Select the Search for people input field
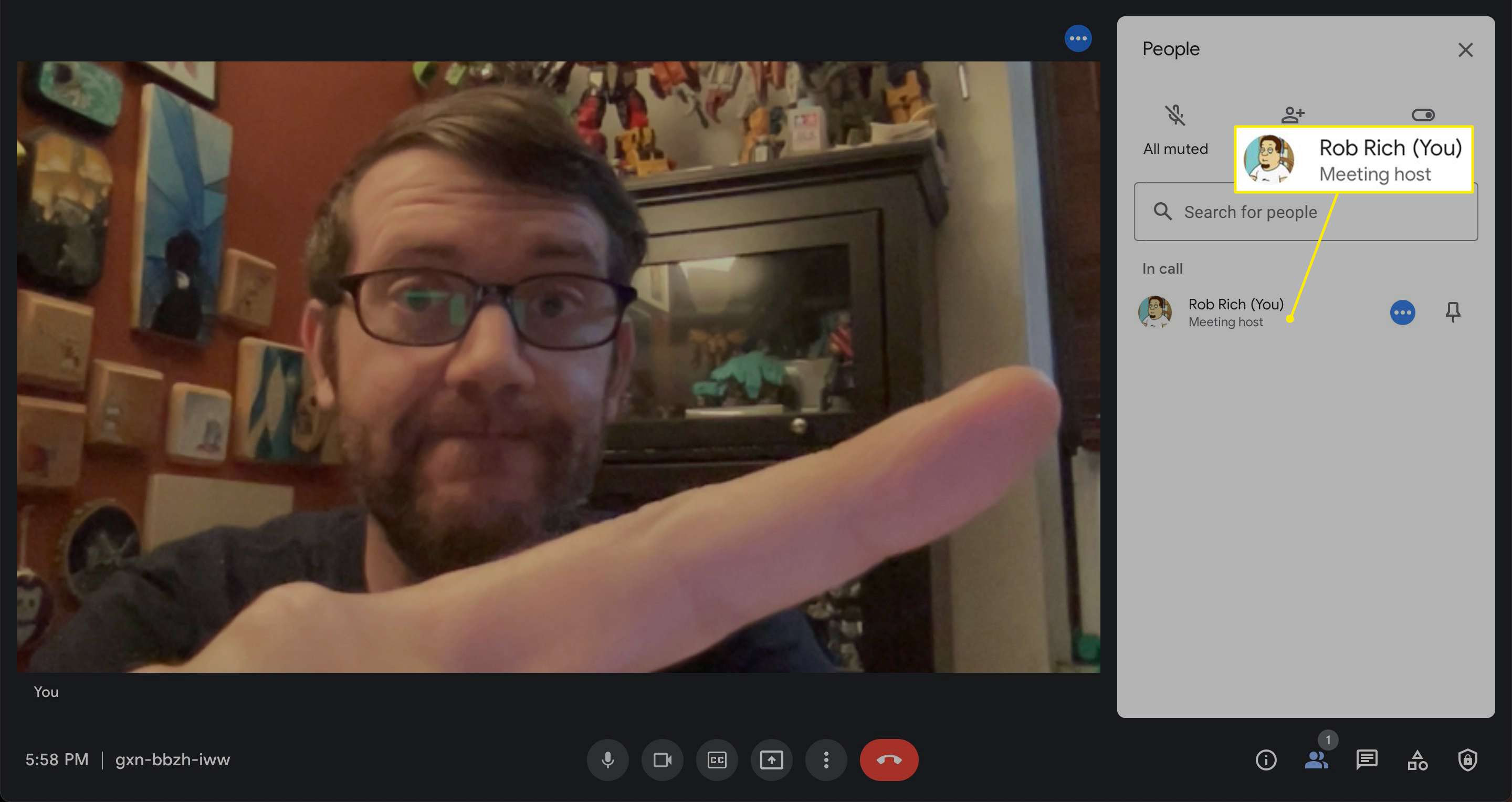Viewport: 1512px width, 802px height. (x=1304, y=212)
